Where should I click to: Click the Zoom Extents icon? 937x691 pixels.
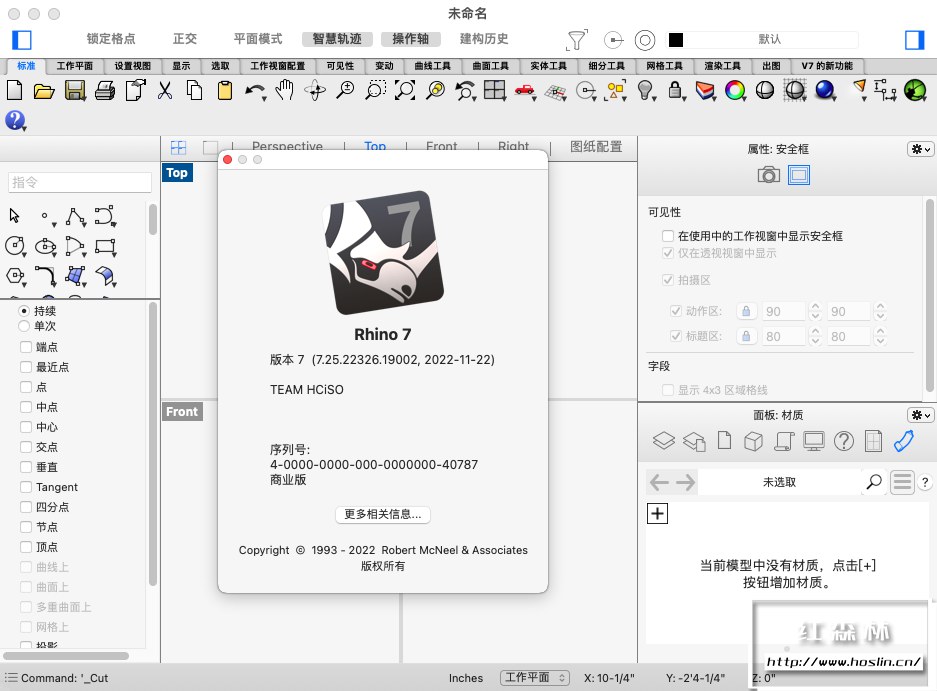point(405,91)
